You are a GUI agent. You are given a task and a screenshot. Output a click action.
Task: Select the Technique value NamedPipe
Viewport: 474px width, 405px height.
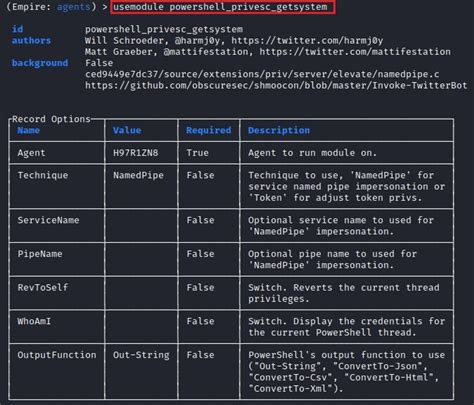point(138,175)
